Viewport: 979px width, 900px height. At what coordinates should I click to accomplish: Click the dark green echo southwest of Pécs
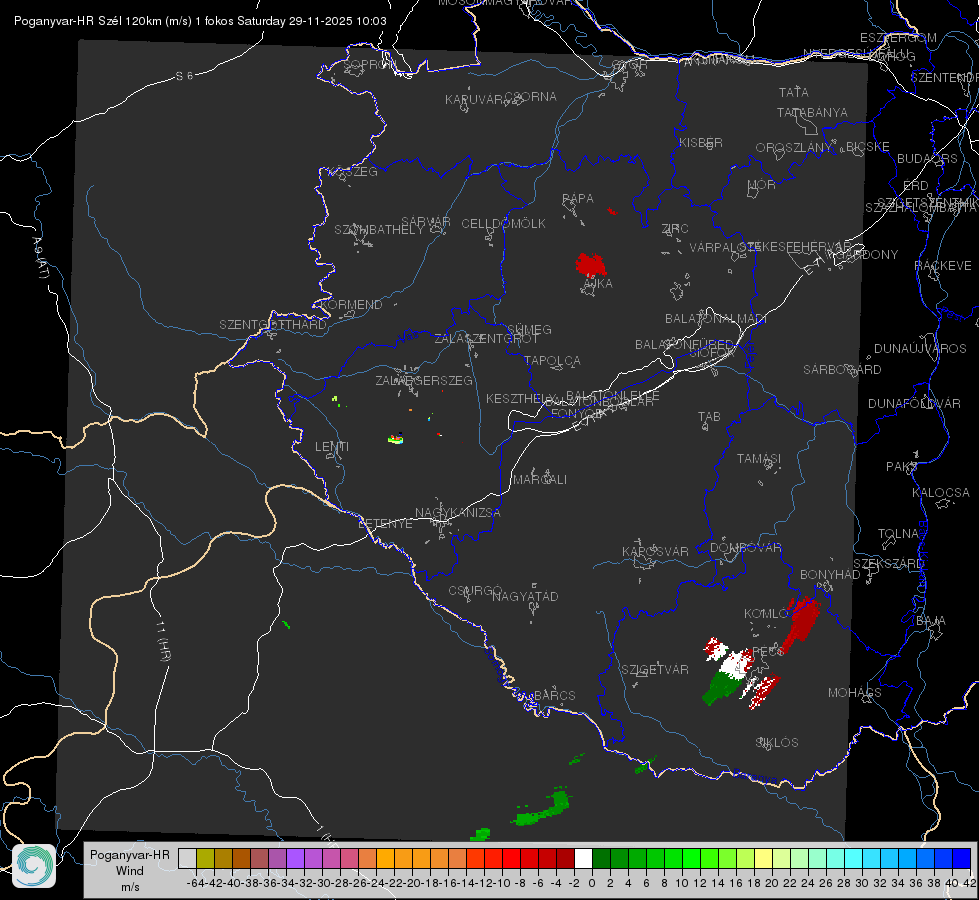[x=722, y=688]
